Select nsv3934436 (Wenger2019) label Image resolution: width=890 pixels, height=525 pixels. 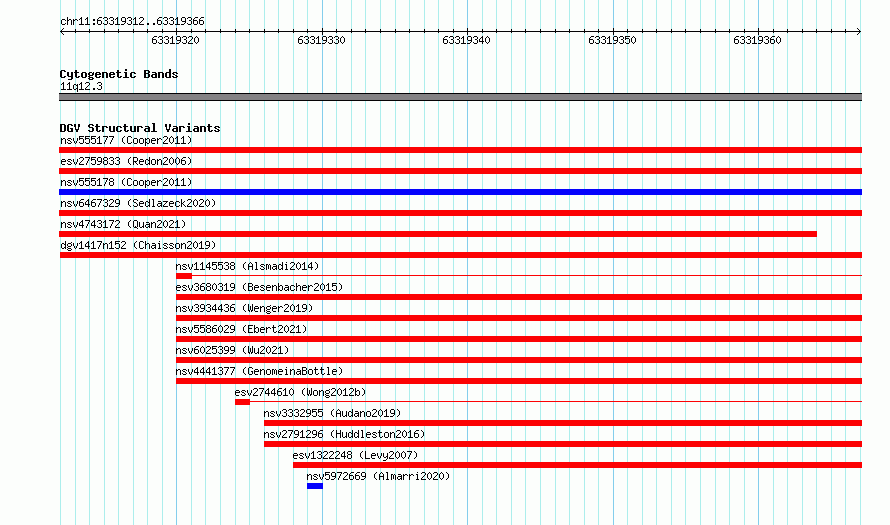(244, 308)
